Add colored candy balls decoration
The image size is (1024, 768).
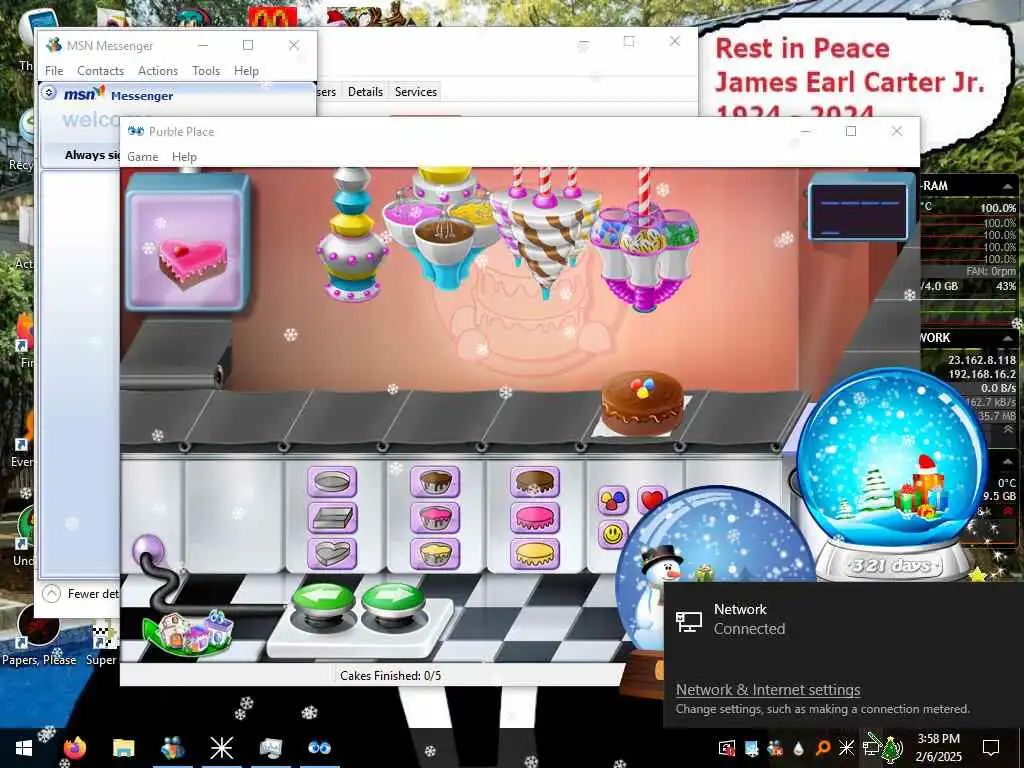point(613,501)
